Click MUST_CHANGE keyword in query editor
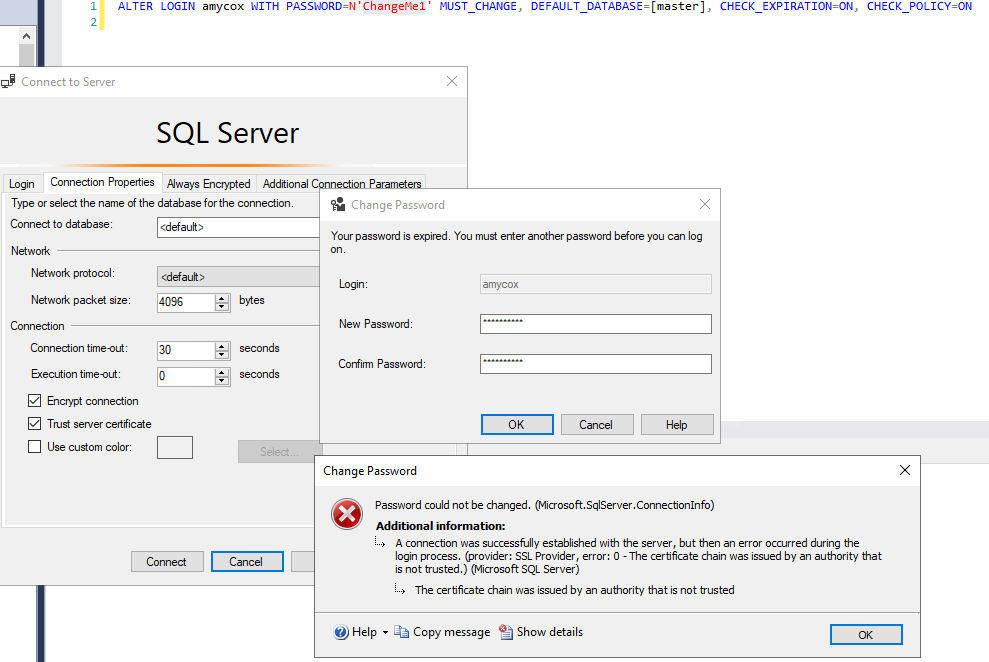The image size is (989, 662). 478,6
